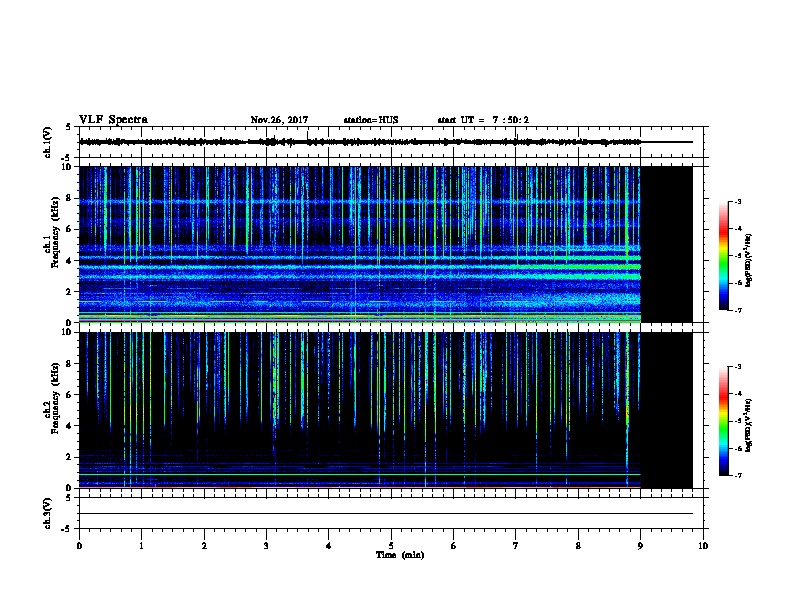This screenshot has height=612, width=792.
Task: Click the -7 label on ch.1 color bar
Action: (737, 310)
